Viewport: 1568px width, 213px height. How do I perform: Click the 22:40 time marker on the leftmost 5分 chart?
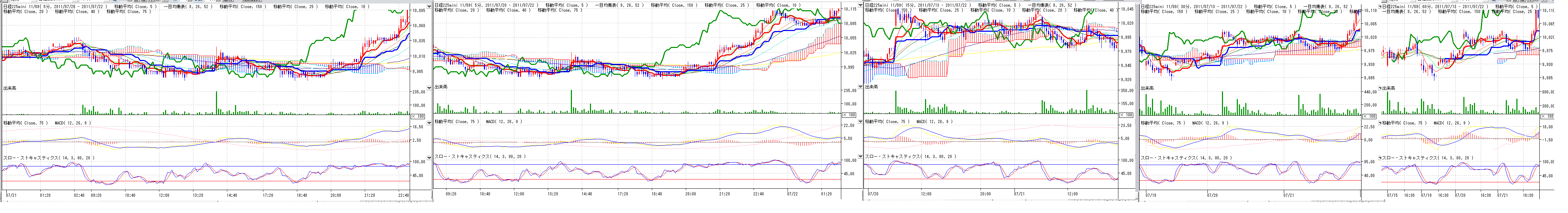403,195
